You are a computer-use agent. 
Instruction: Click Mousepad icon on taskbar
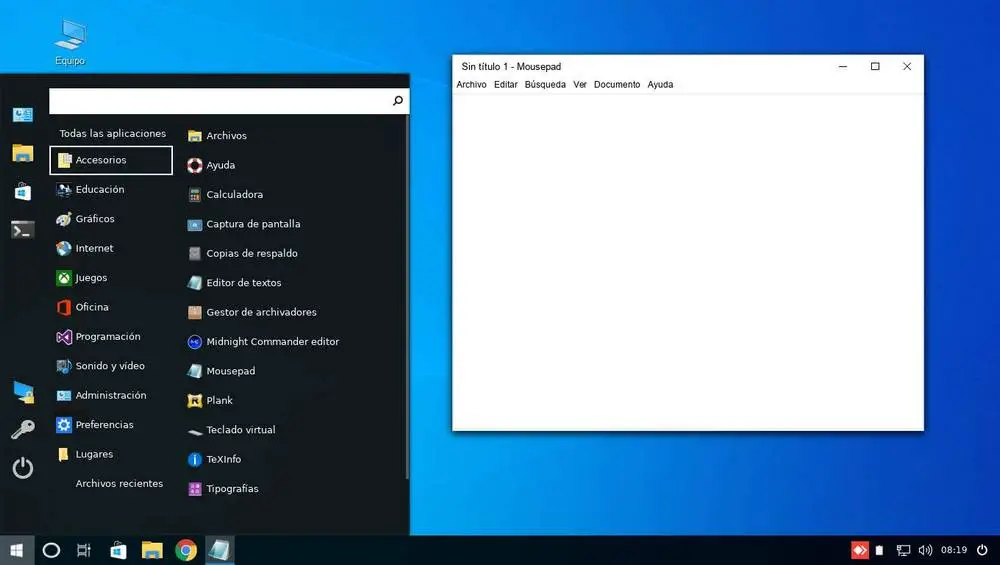tap(220, 550)
